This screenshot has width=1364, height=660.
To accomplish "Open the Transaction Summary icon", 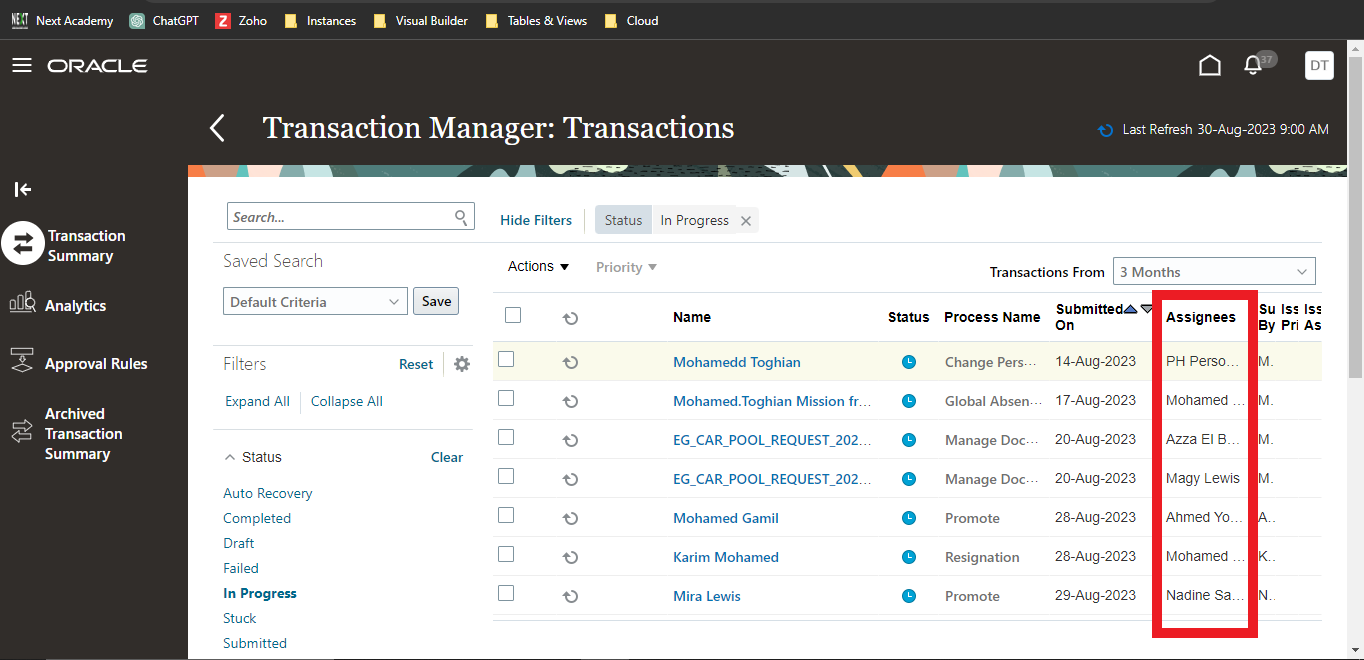I will [x=22, y=243].
